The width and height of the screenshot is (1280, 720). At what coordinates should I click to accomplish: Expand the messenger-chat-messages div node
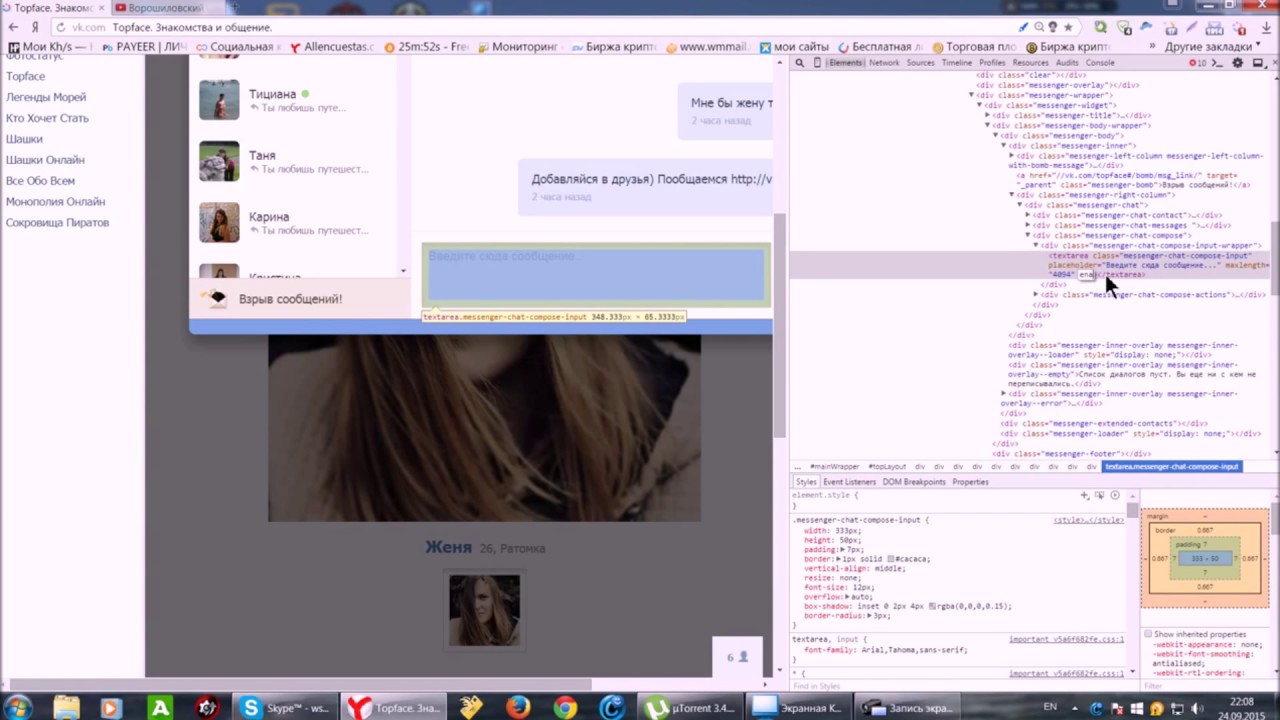[1027, 225]
